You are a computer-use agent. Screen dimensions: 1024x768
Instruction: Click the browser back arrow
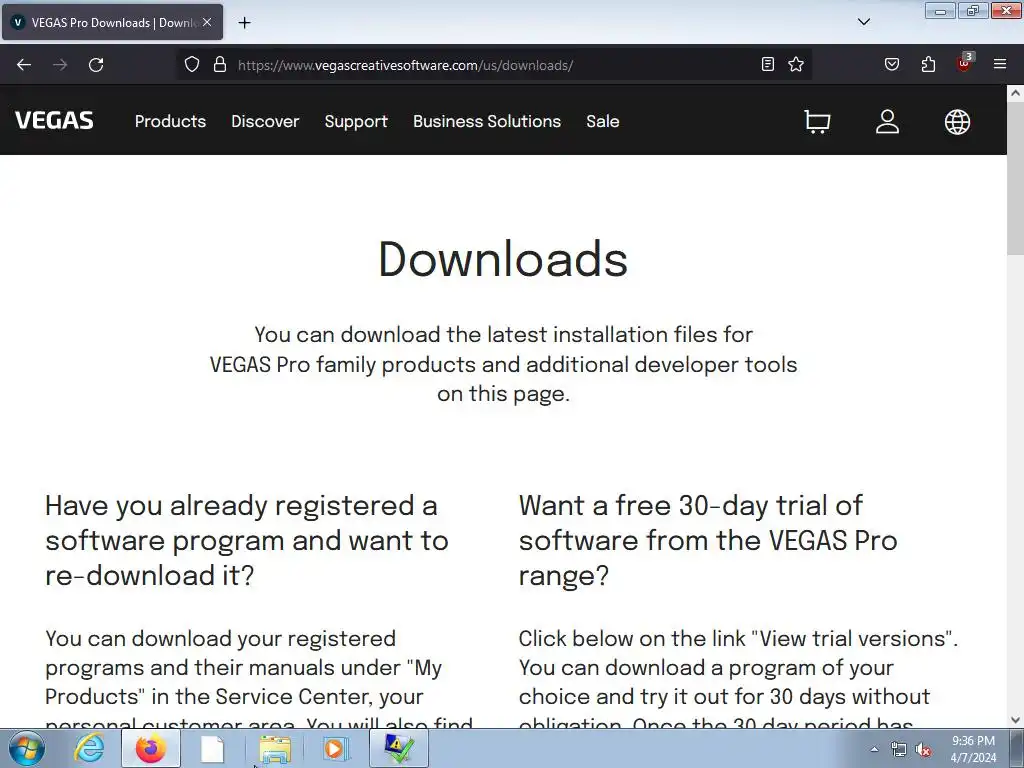[24, 65]
